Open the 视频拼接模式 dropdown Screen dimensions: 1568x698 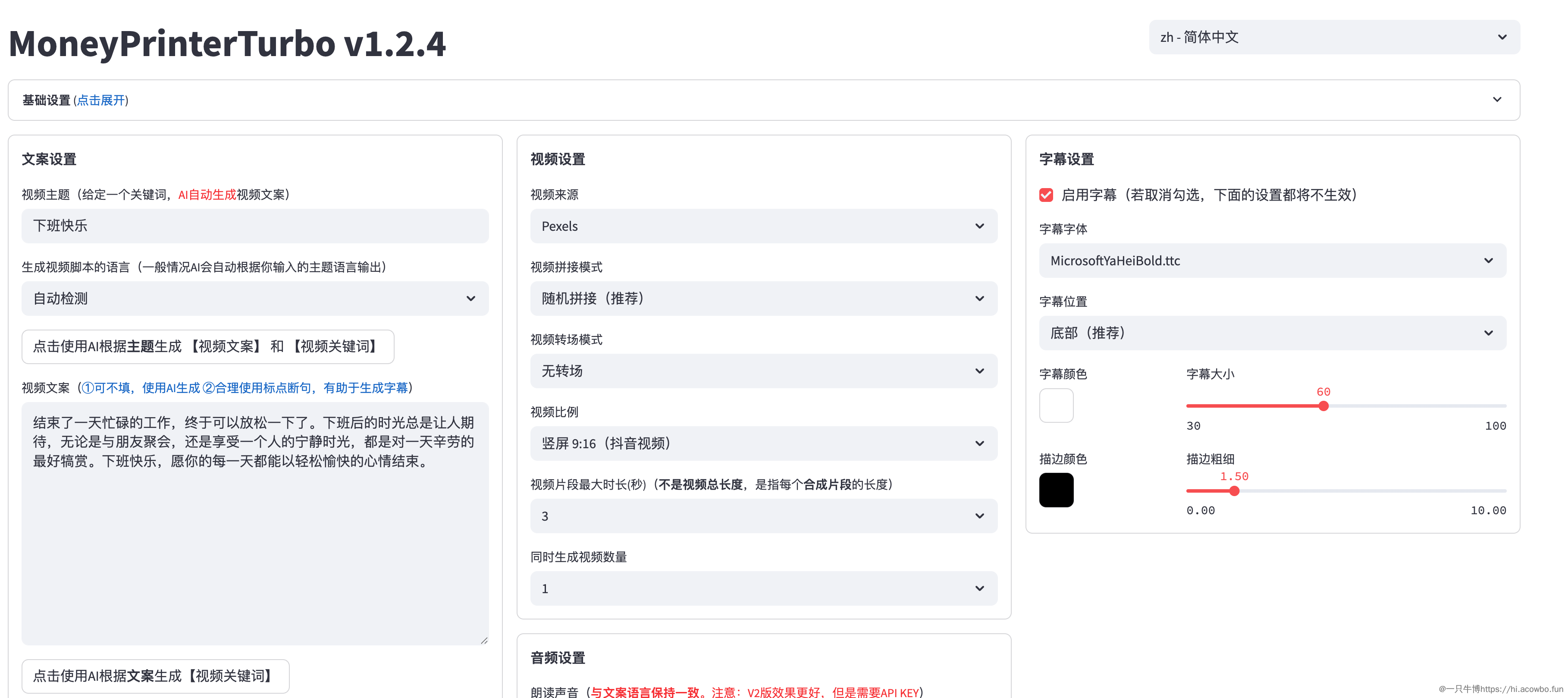coord(763,299)
